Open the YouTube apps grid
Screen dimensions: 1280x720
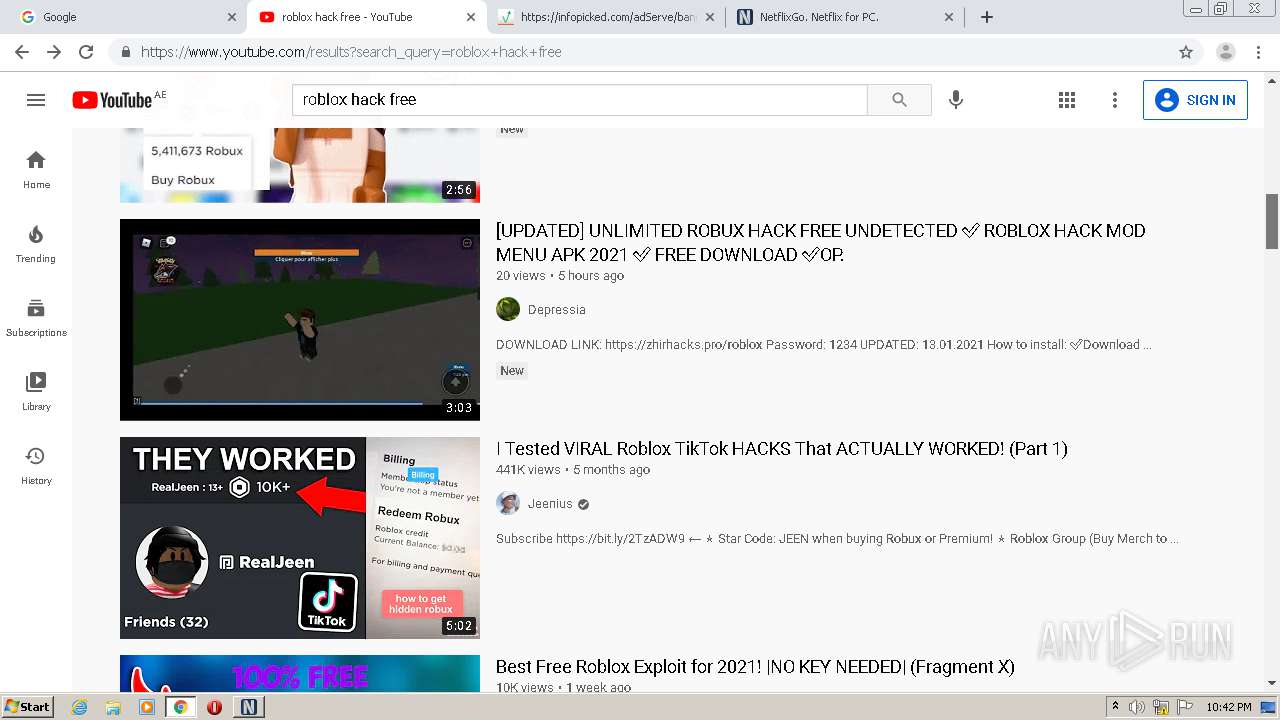click(1067, 100)
